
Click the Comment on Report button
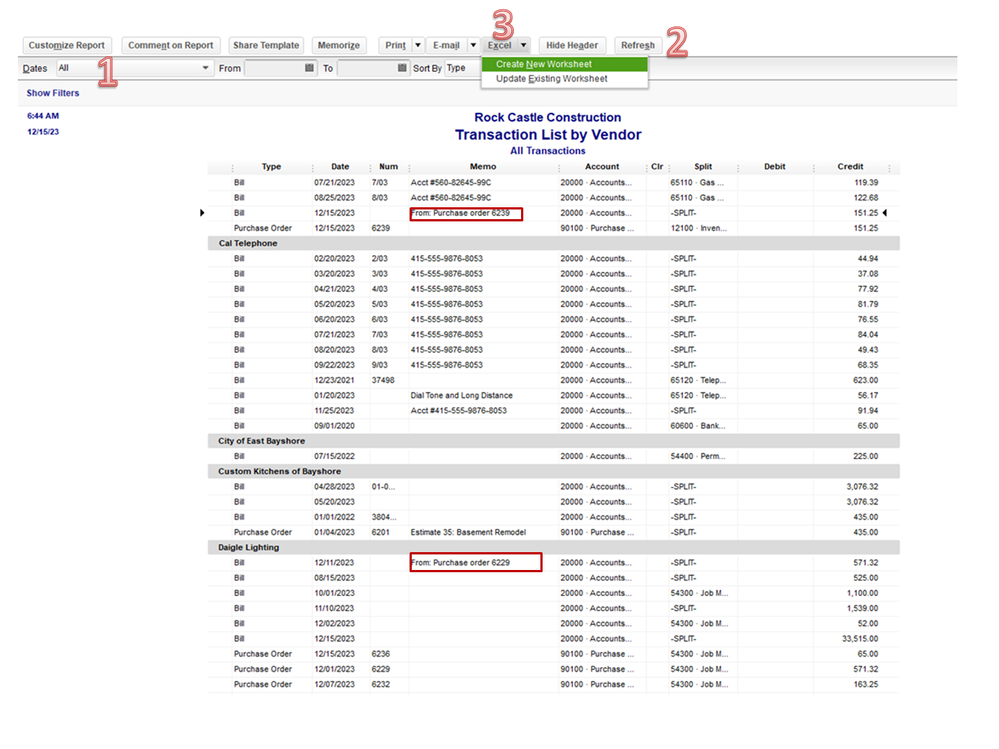pos(171,45)
